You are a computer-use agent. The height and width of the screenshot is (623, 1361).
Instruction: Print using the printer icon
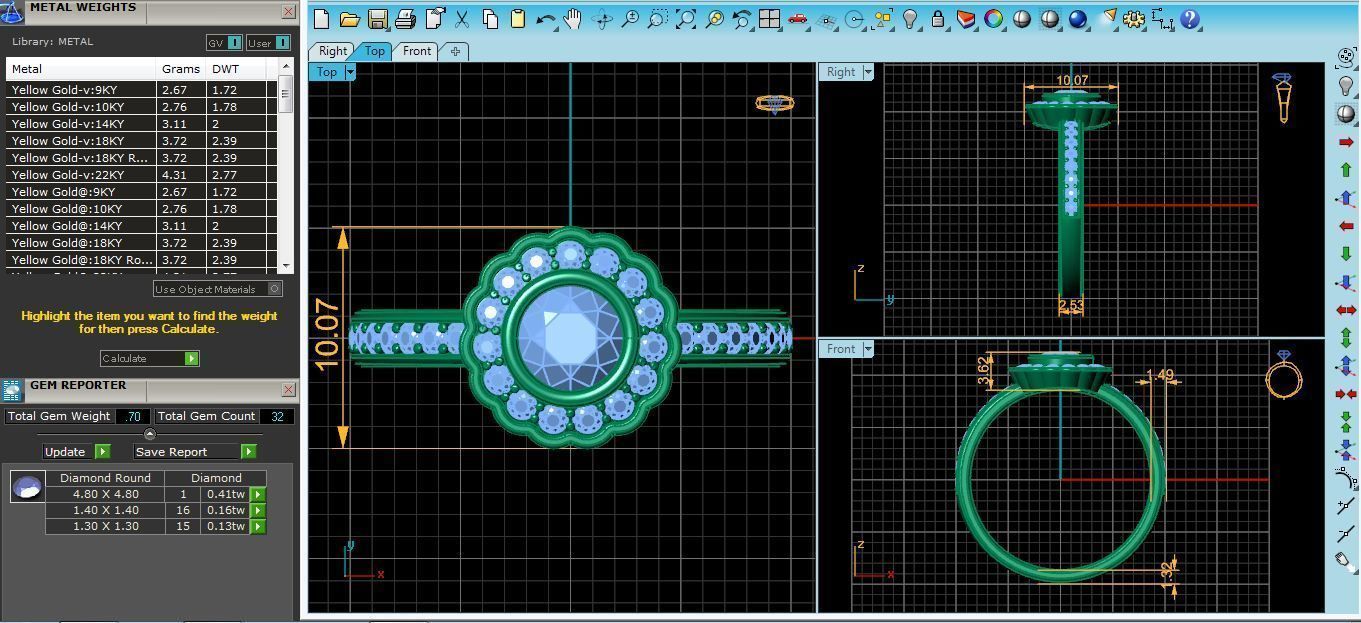(x=405, y=19)
